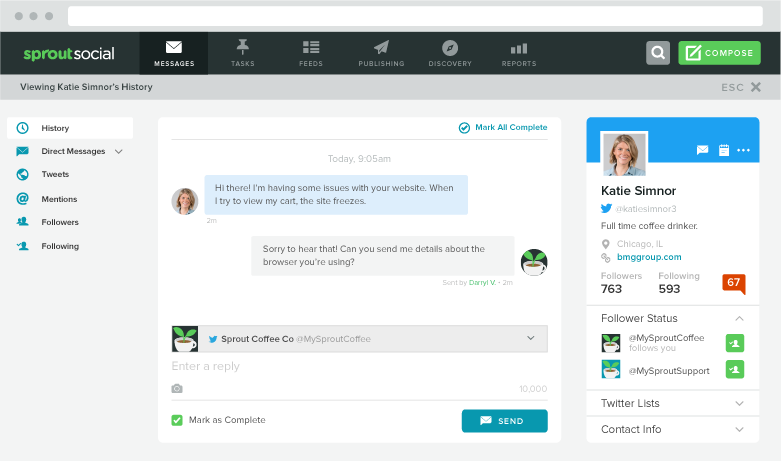Click the profile calendar icon

coord(724,150)
